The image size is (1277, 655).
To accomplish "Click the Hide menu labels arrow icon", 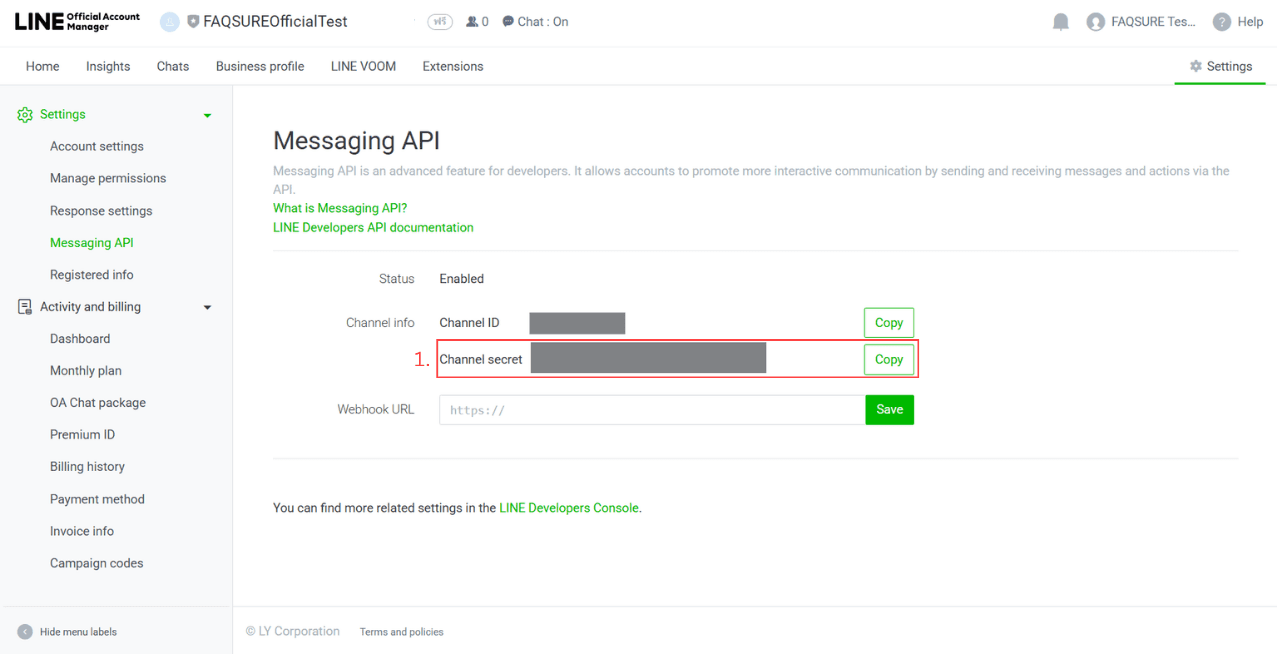I will 25,632.
